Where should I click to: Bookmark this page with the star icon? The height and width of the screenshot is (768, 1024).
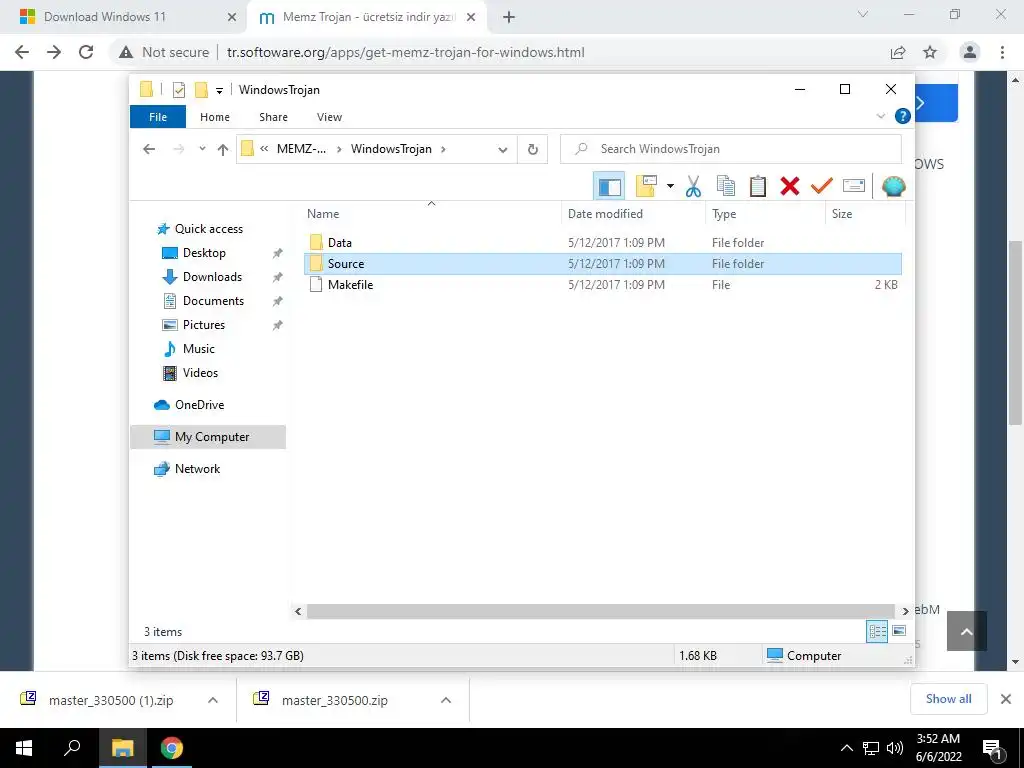[930, 52]
